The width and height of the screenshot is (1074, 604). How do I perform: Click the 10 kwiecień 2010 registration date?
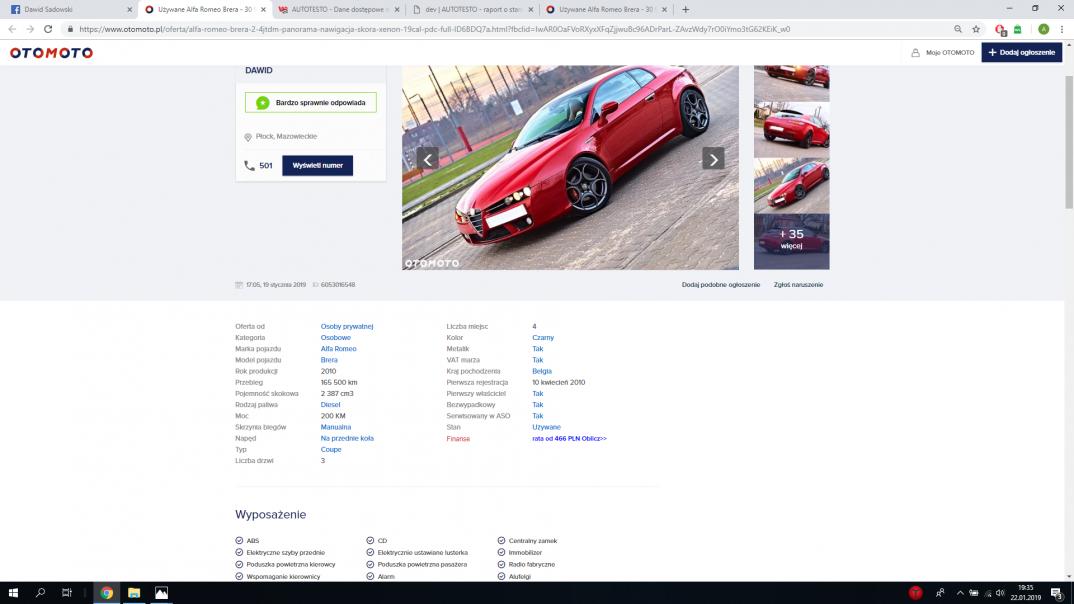click(558, 383)
